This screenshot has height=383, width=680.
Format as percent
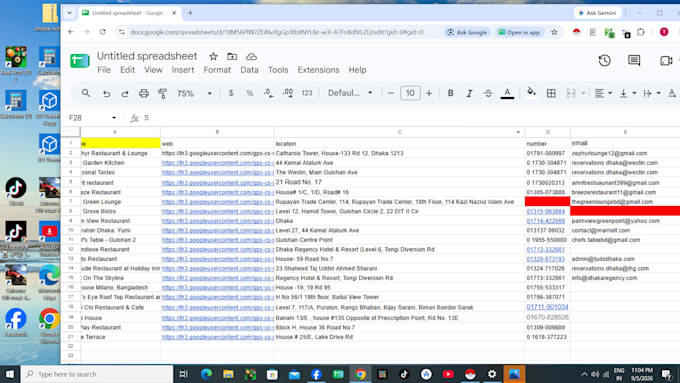pos(250,93)
